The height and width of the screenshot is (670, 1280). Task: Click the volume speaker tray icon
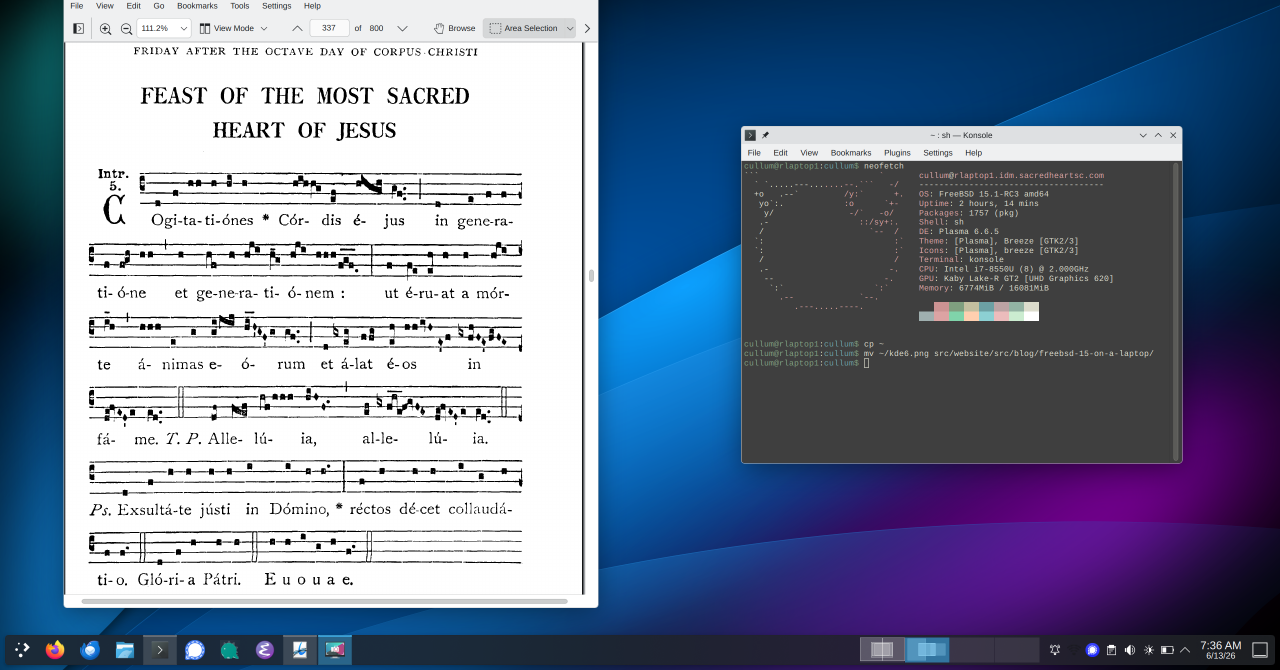coord(1129,650)
